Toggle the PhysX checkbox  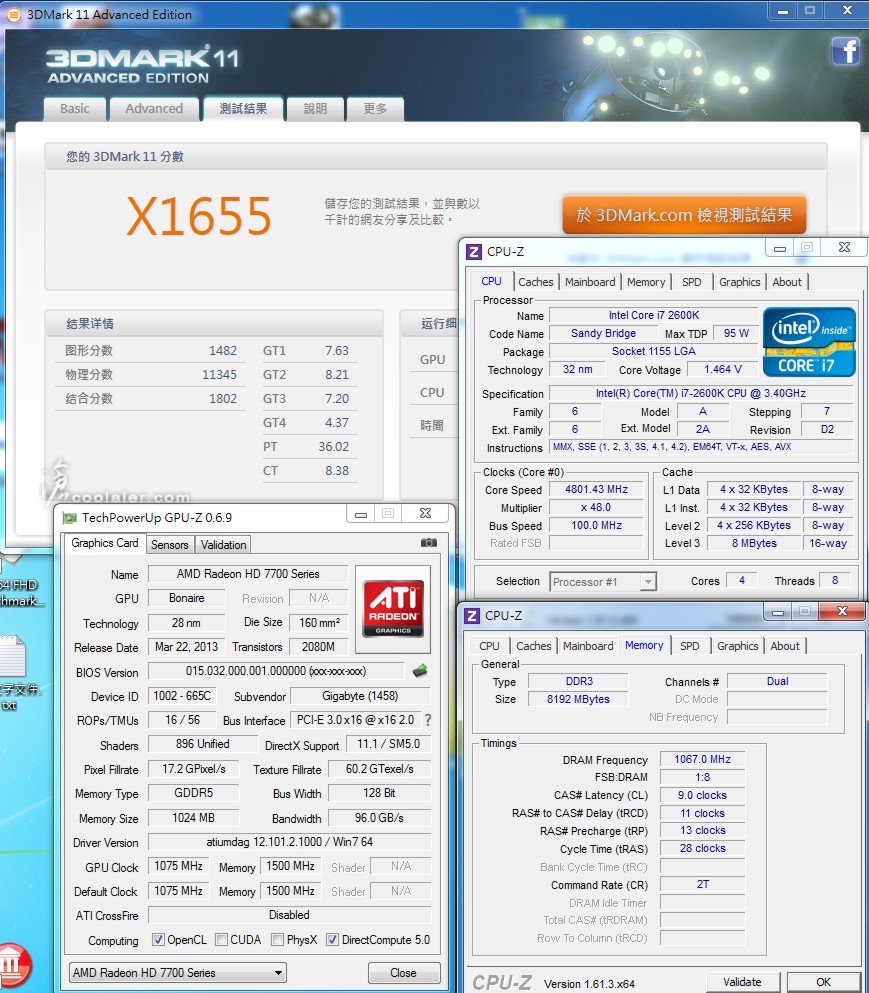point(277,940)
